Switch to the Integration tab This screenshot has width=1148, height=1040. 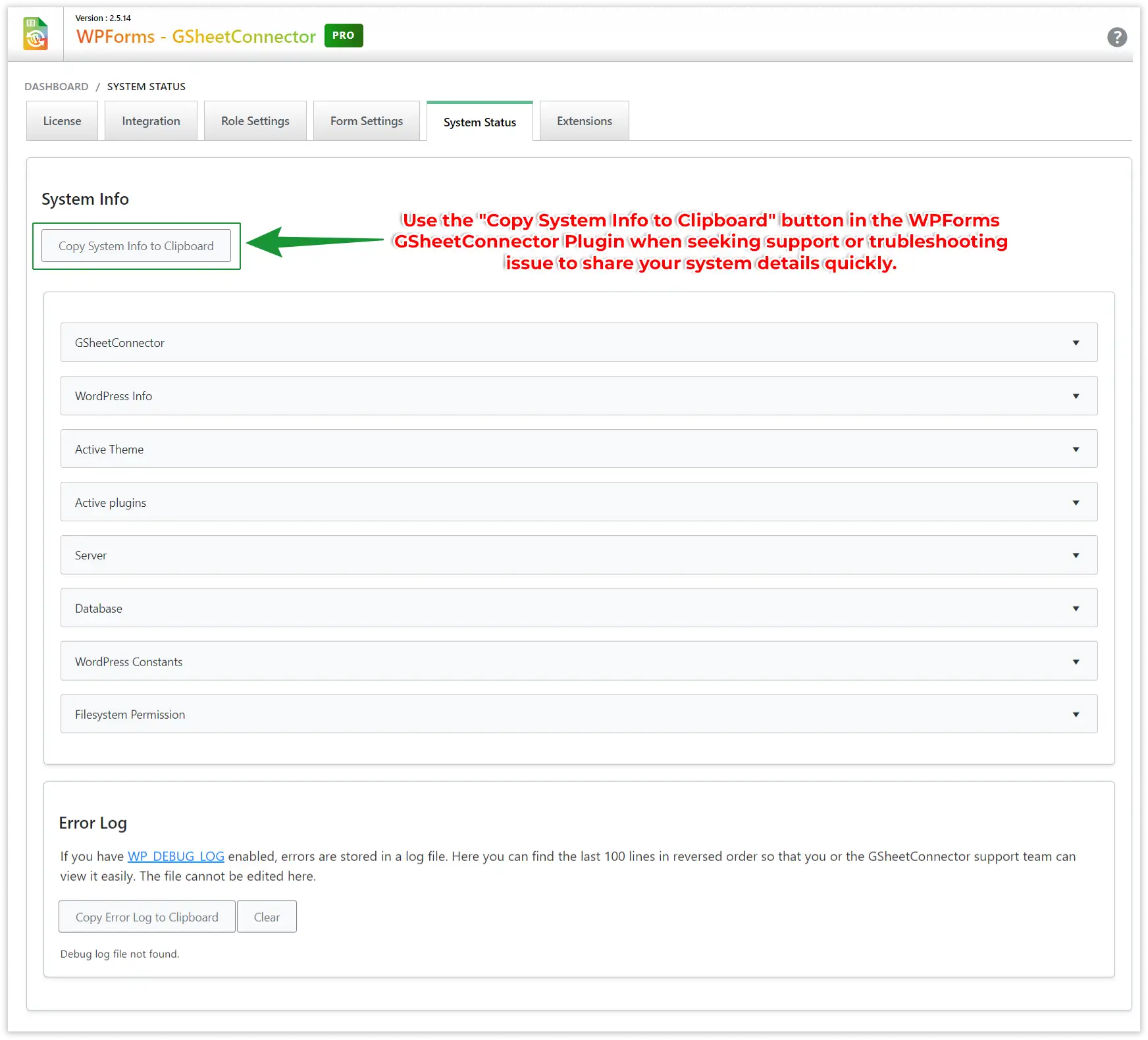[x=151, y=120]
